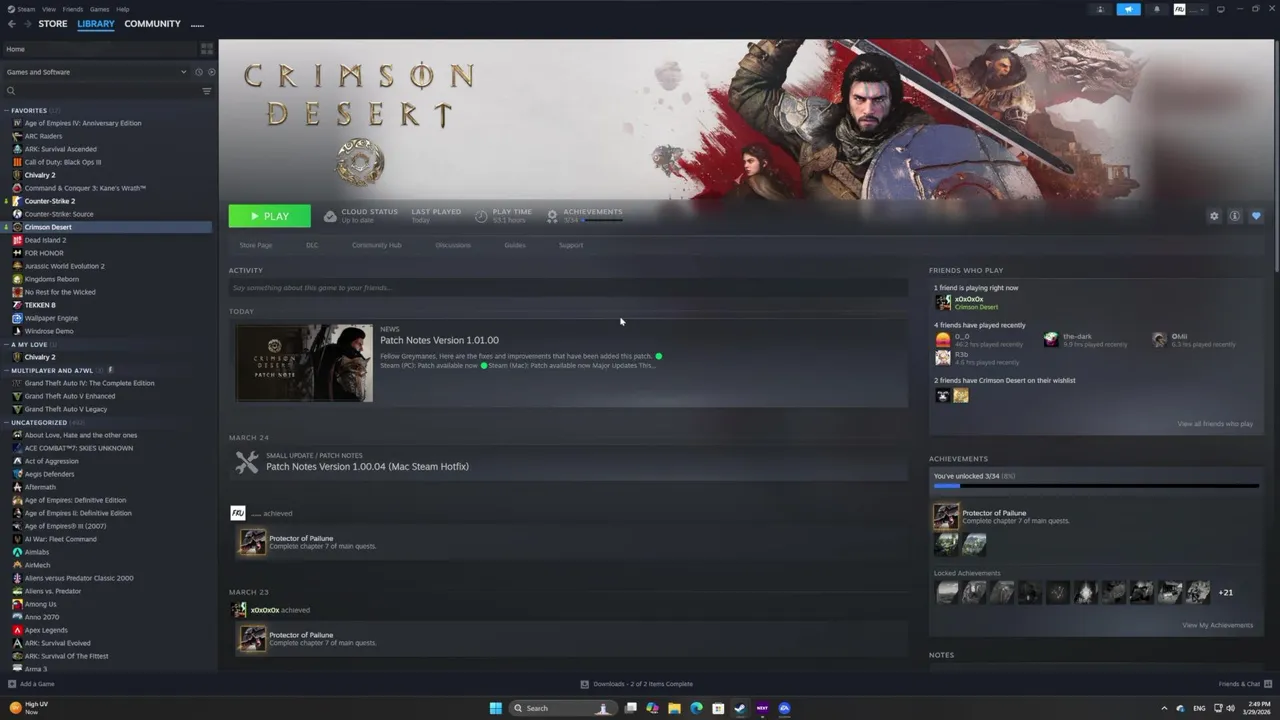Click View My Achievements link
This screenshot has width=1280, height=720.
coord(1217,625)
